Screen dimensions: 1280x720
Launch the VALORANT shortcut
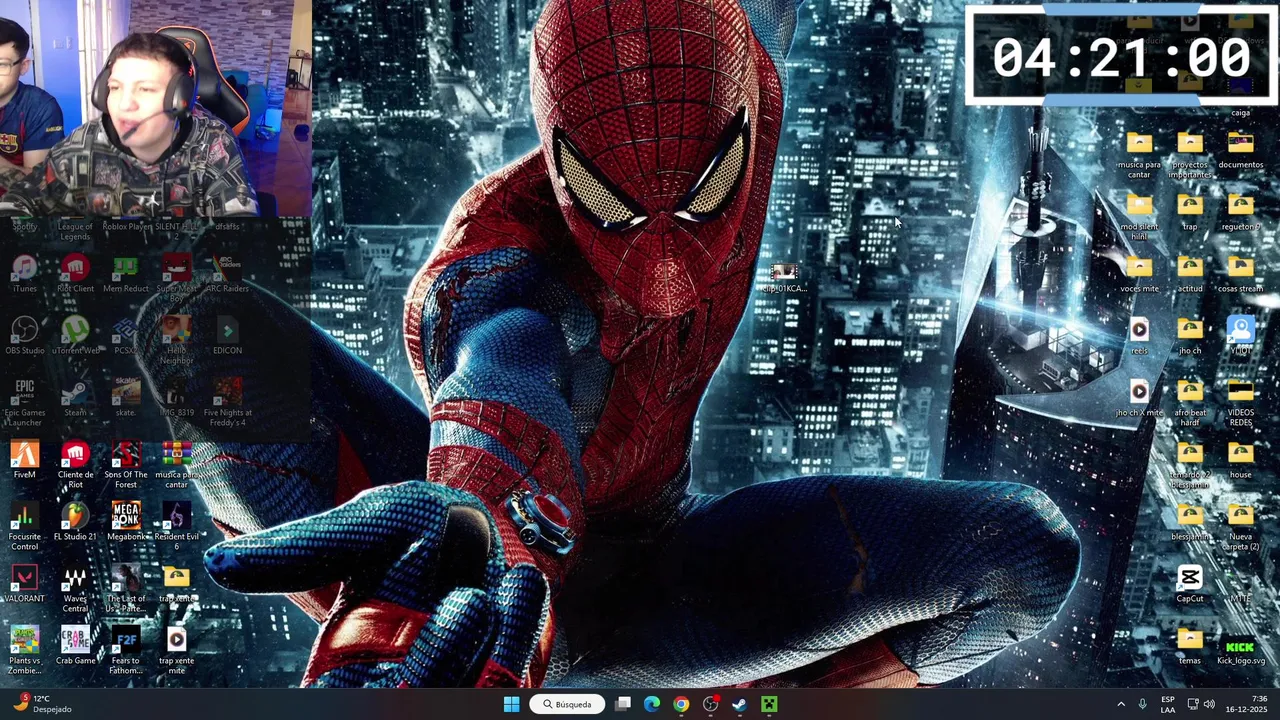coord(25,584)
